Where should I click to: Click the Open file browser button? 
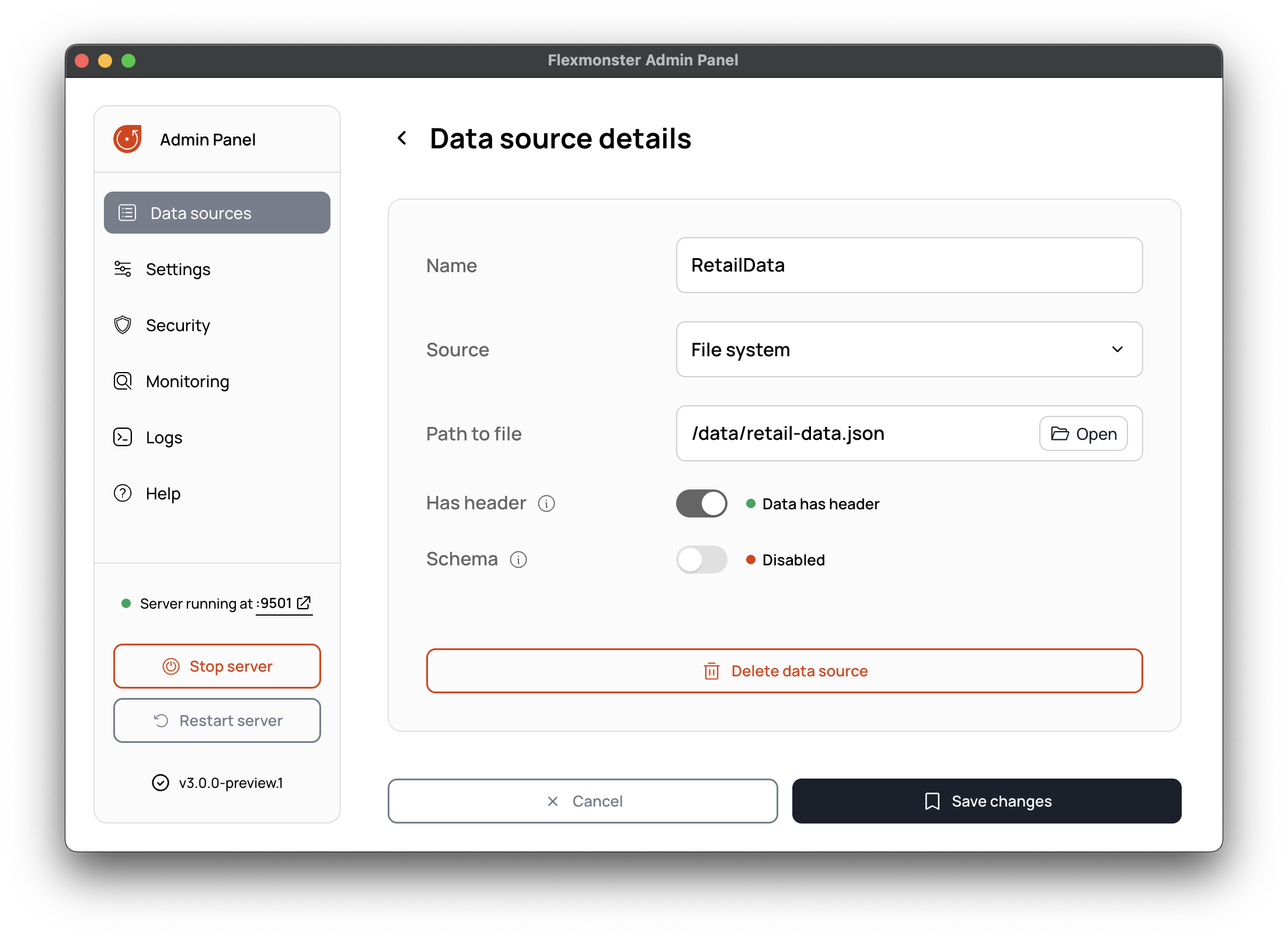pyautogui.click(x=1083, y=433)
